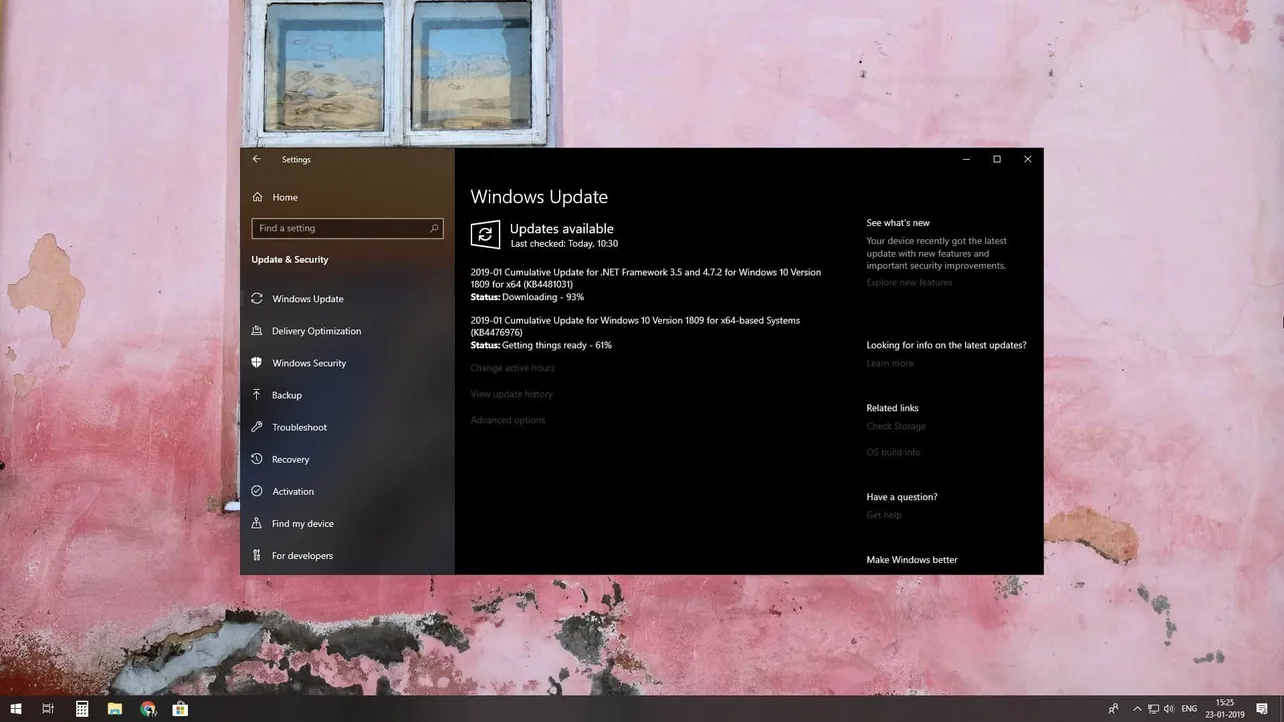The height and width of the screenshot is (722, 1284).
Task: Click the Find a setting search box
Action: pyautogui.click(x=347, y=228)
